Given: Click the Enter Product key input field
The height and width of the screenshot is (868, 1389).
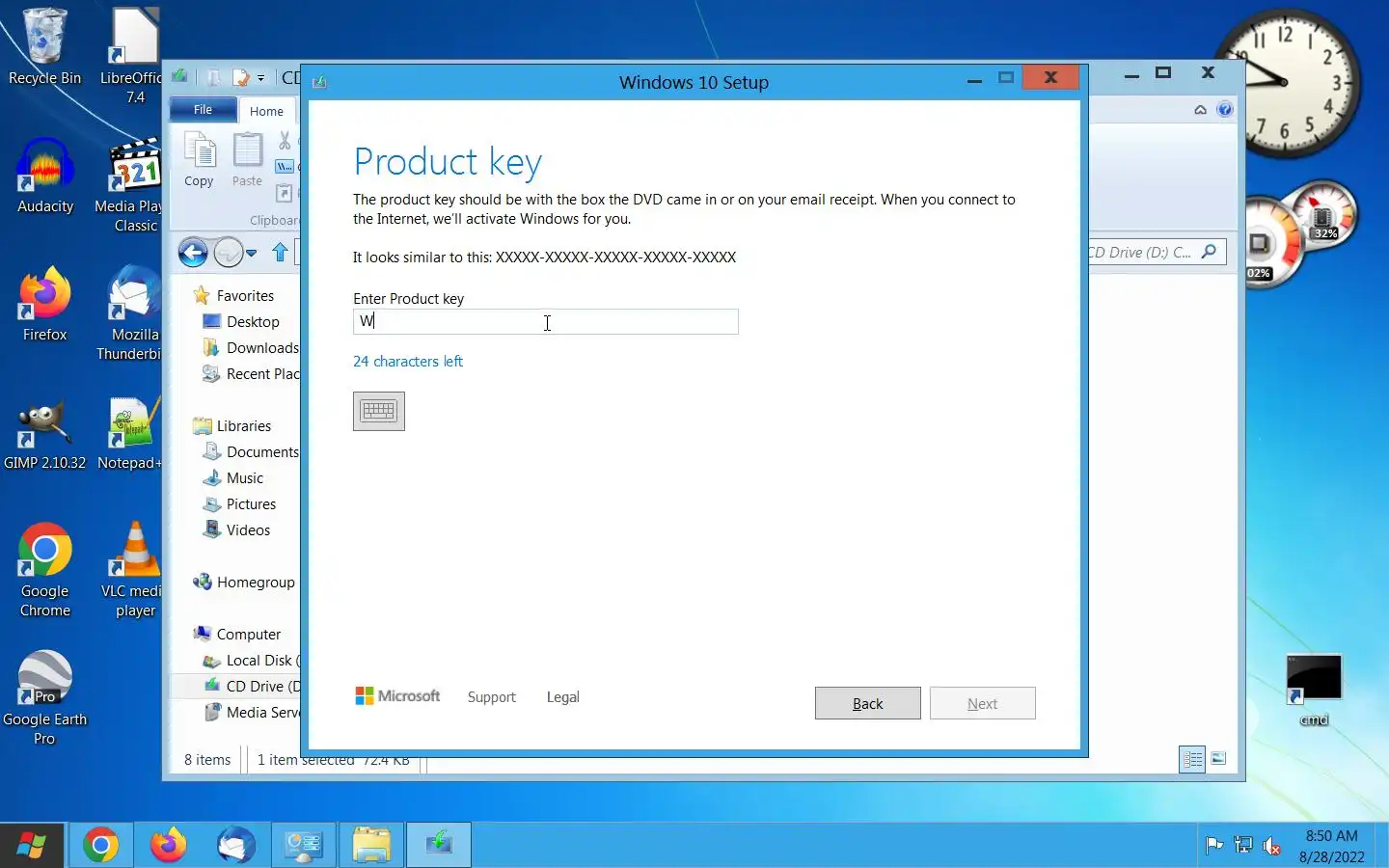Looking at the screenshot, I should tap(545, 321).
